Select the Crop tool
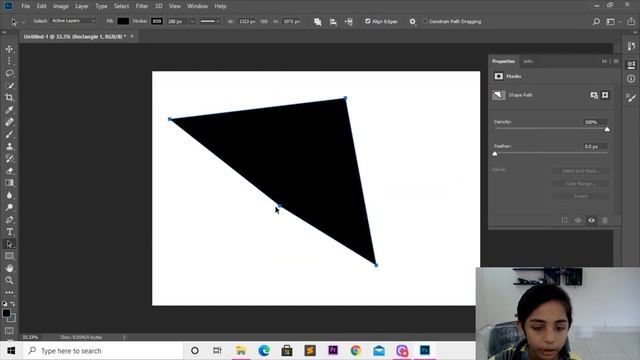Viewport: 640px width, 360px height. [x=9, y=98]
